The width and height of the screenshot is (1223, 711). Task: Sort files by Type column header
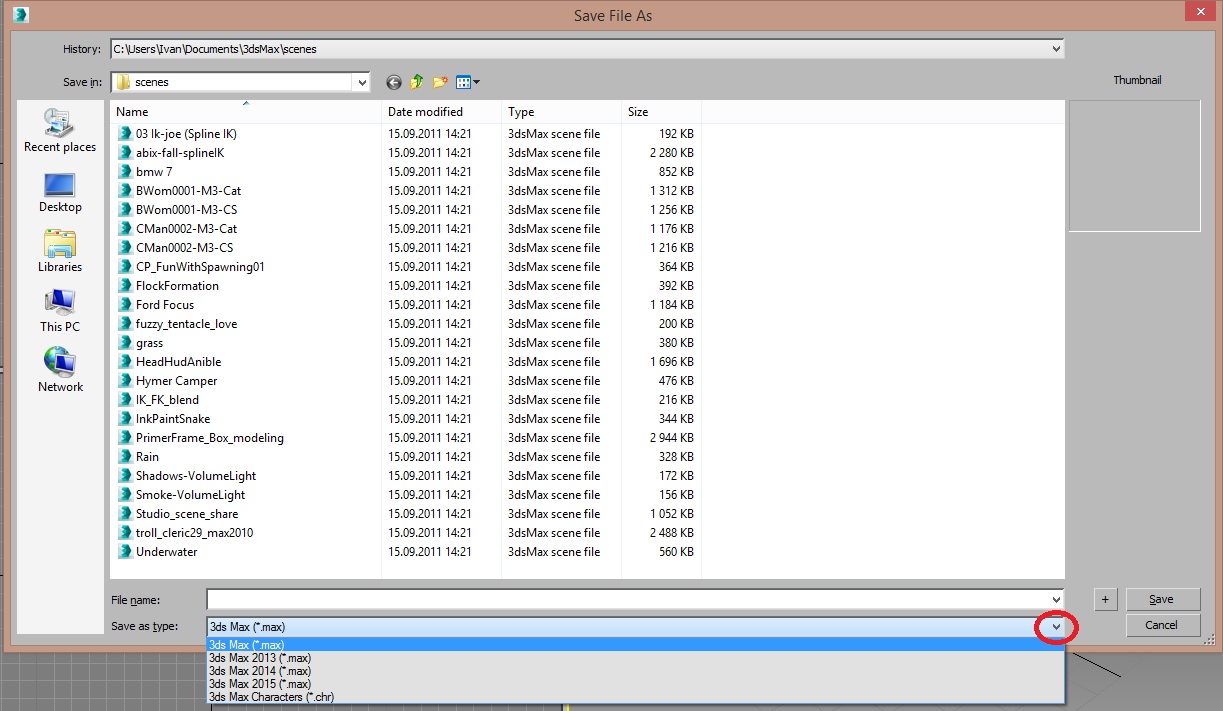(x=561, y=112)
